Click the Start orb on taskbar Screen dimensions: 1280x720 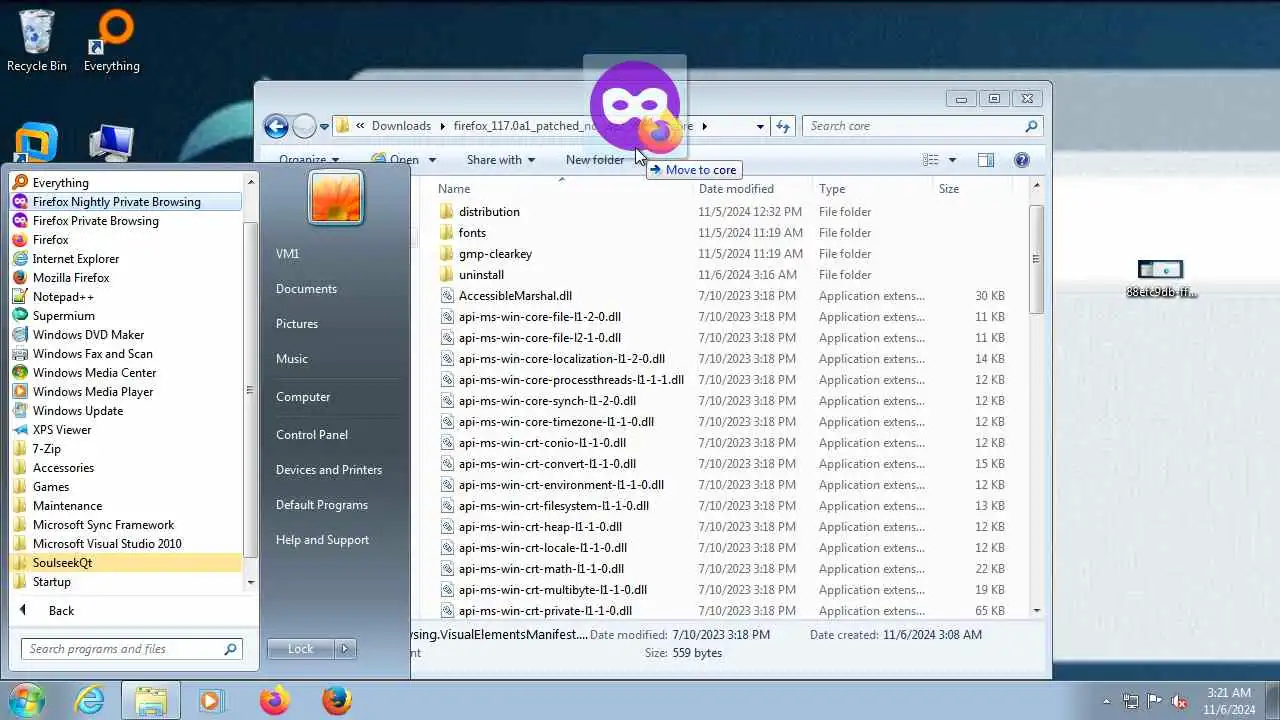click(x=27, y=699)
